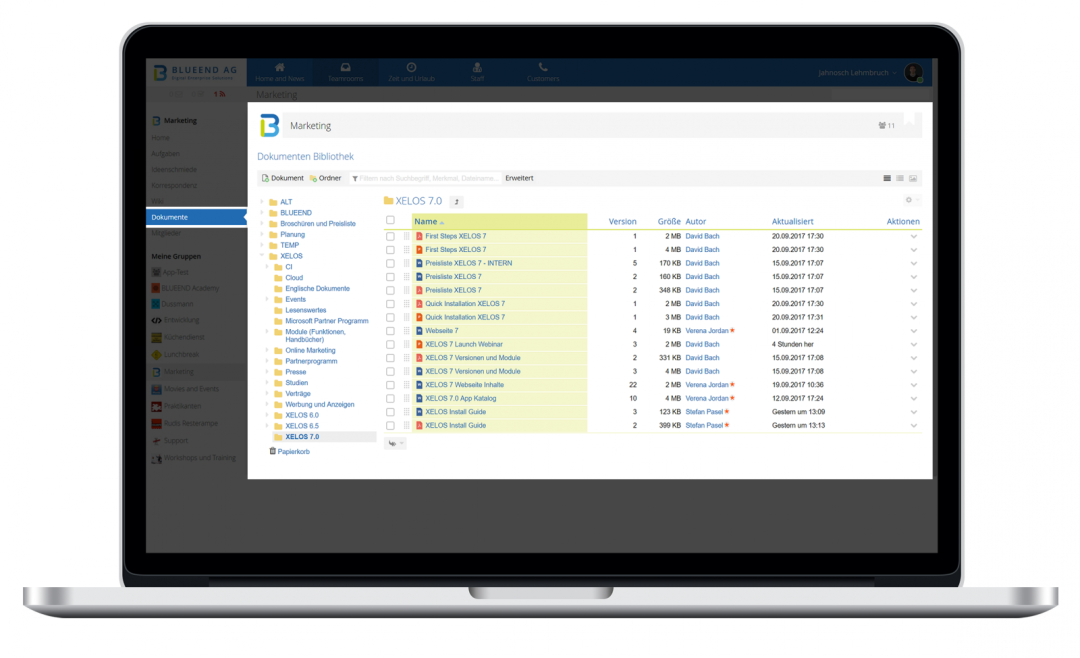Switch to compact list view icon
Viewport: 1080px width, 658px height.
[x=900, y=178]
